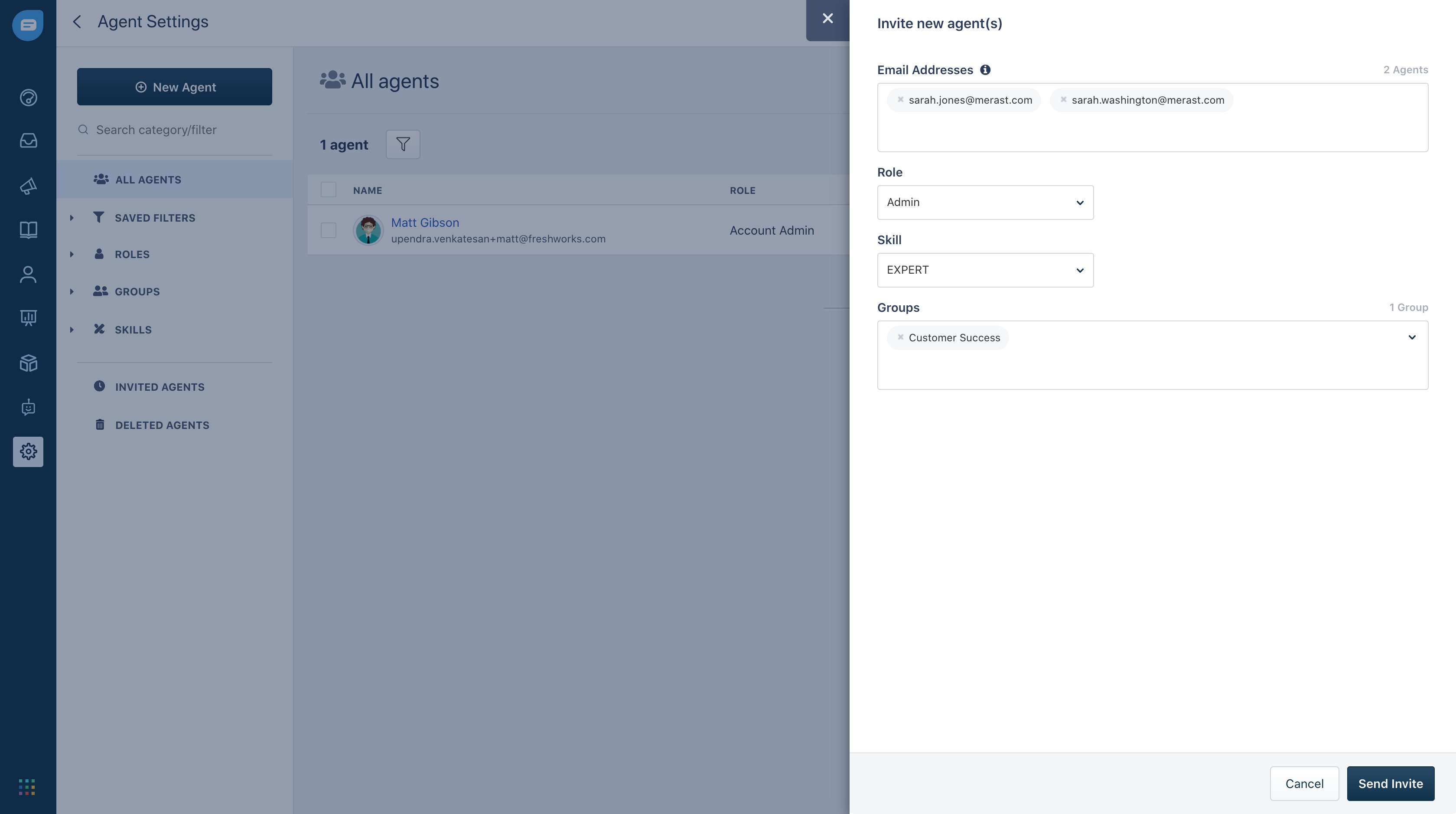Expand the Roles tree arrow
Viewport: 1456px width, 814px height.
[72, 254]
